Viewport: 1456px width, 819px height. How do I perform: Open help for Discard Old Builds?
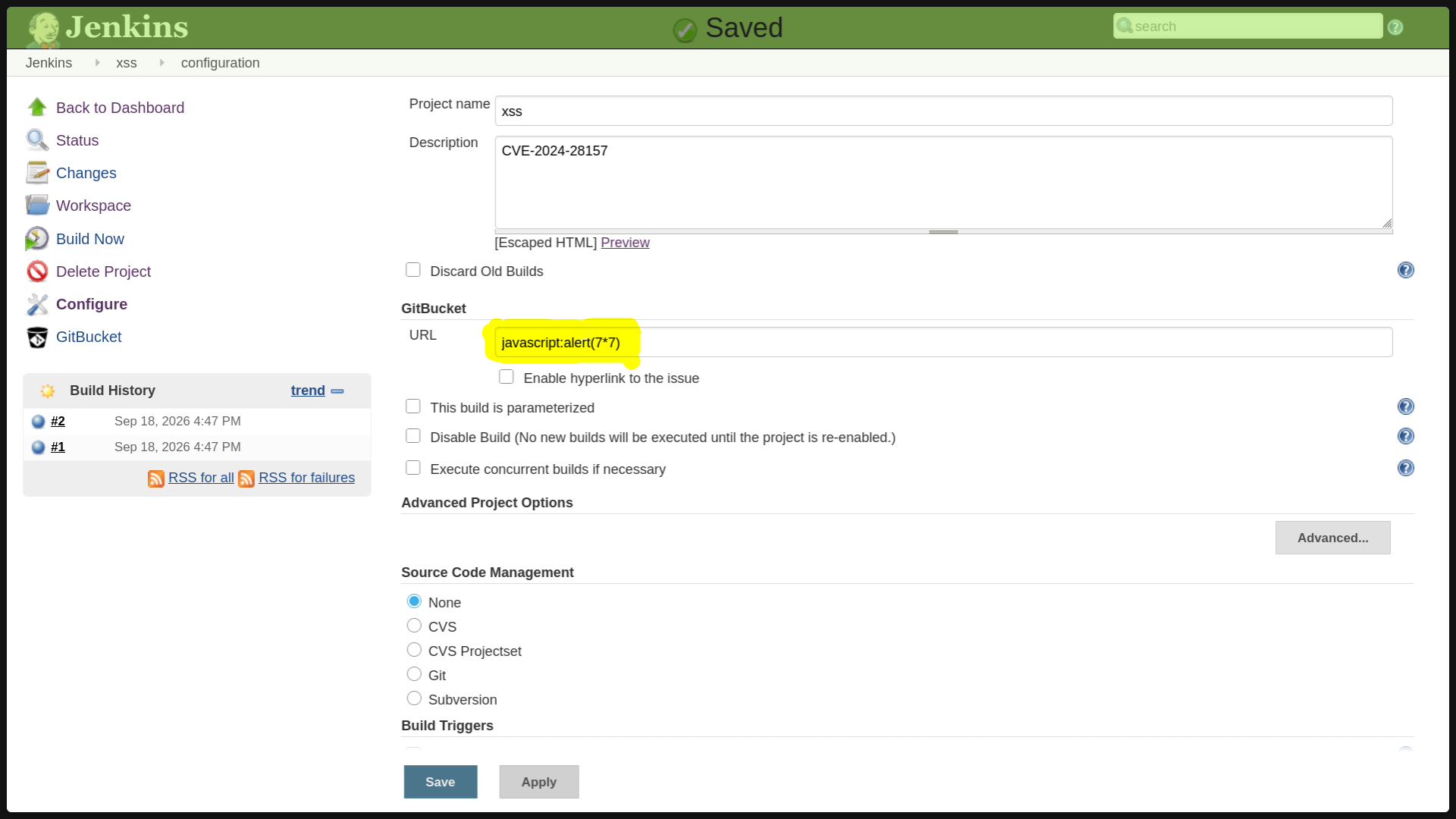coord(1406,270)
